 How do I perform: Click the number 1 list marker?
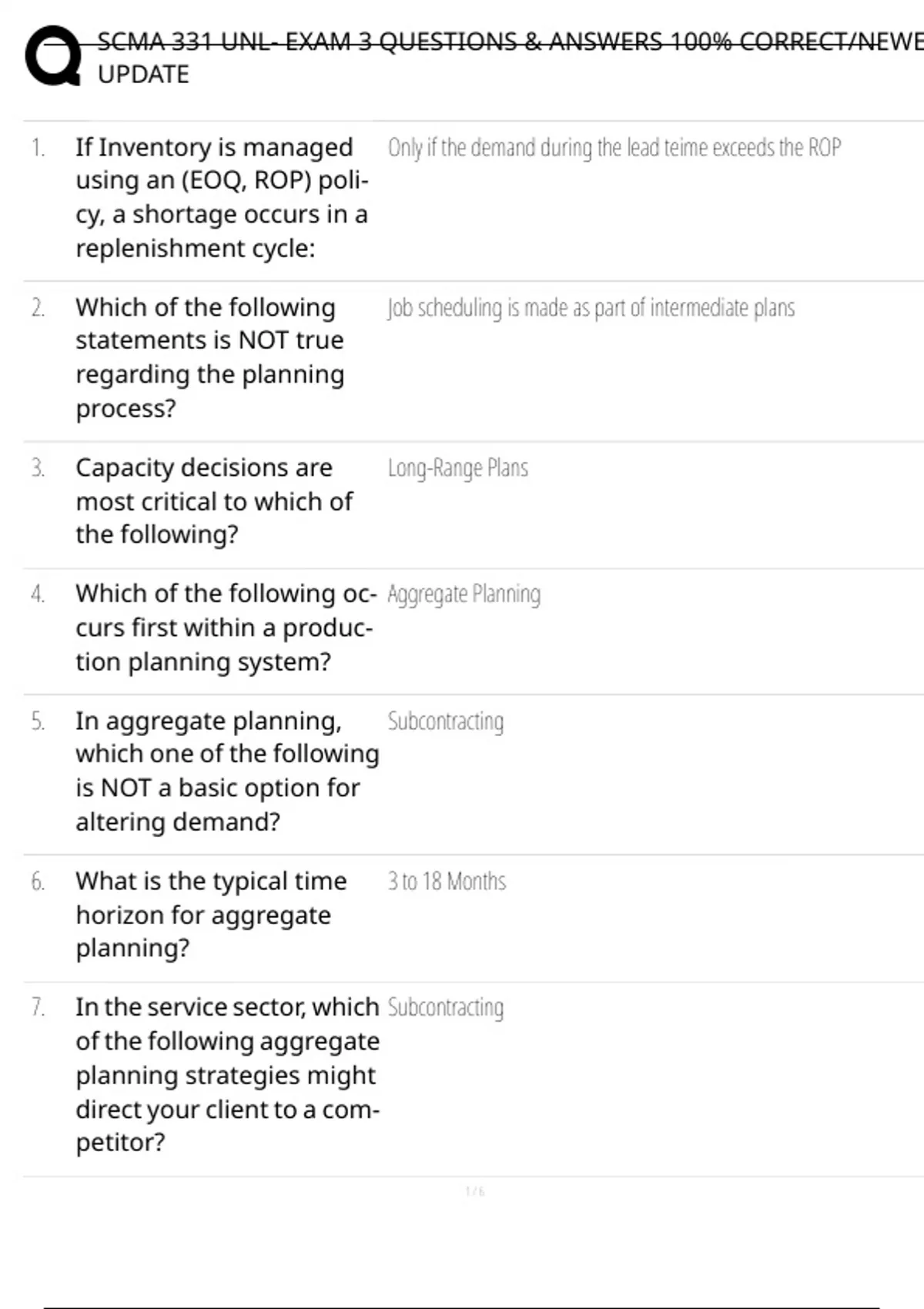coord(38,147)
